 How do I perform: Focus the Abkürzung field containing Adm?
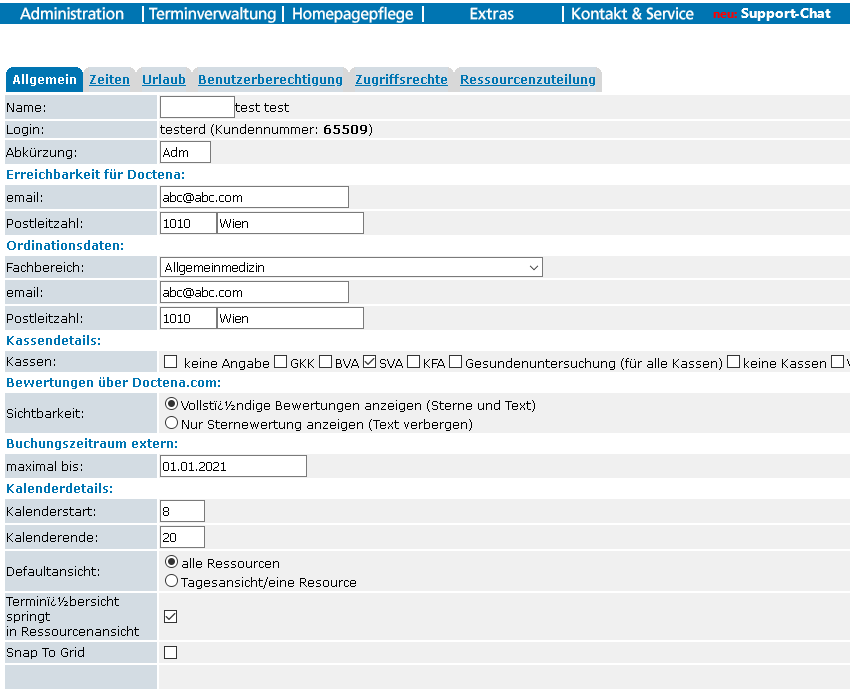tap(185, 152)
